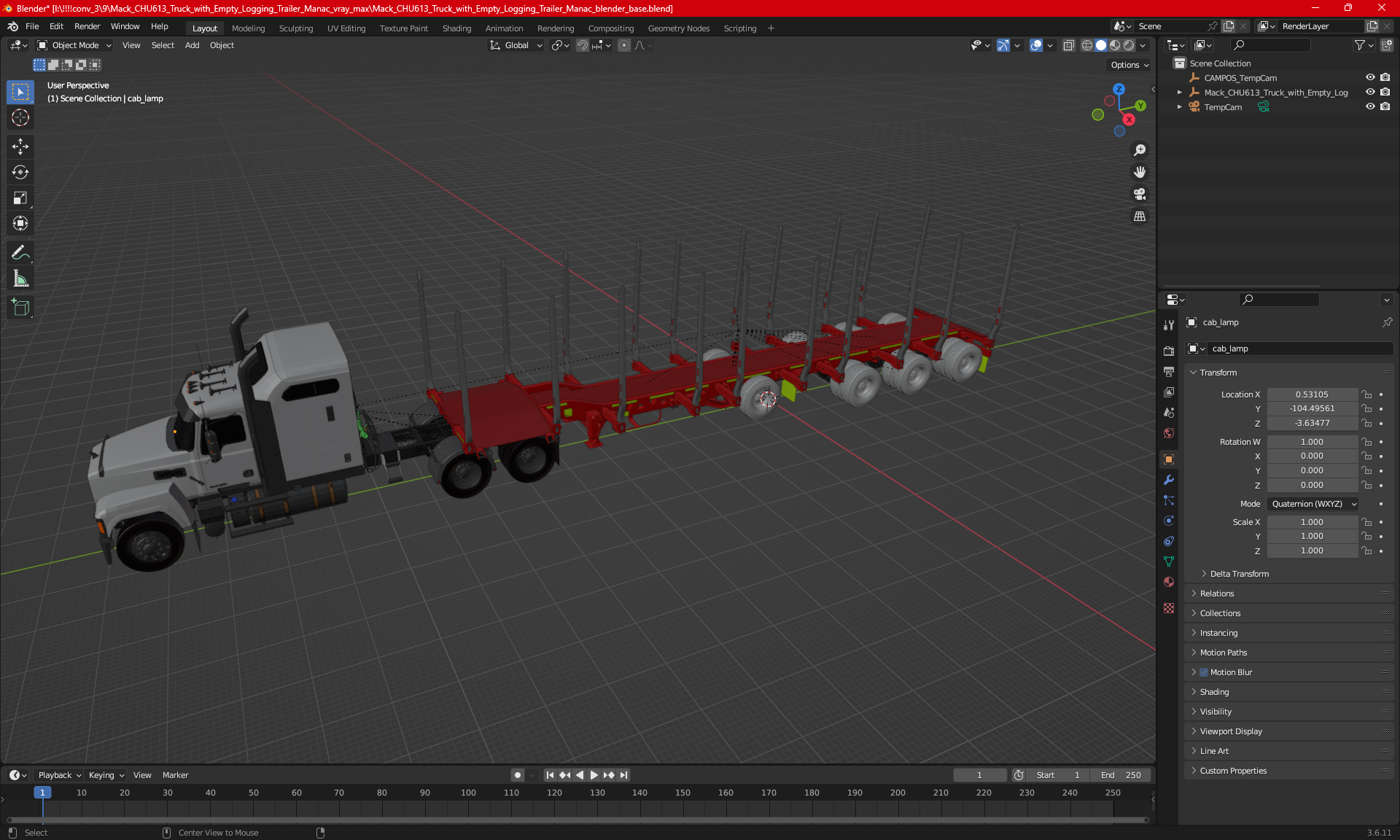Screen dimensions: 1400x840
Task: Select the Add Cube tool
Action: click(20, 307)
